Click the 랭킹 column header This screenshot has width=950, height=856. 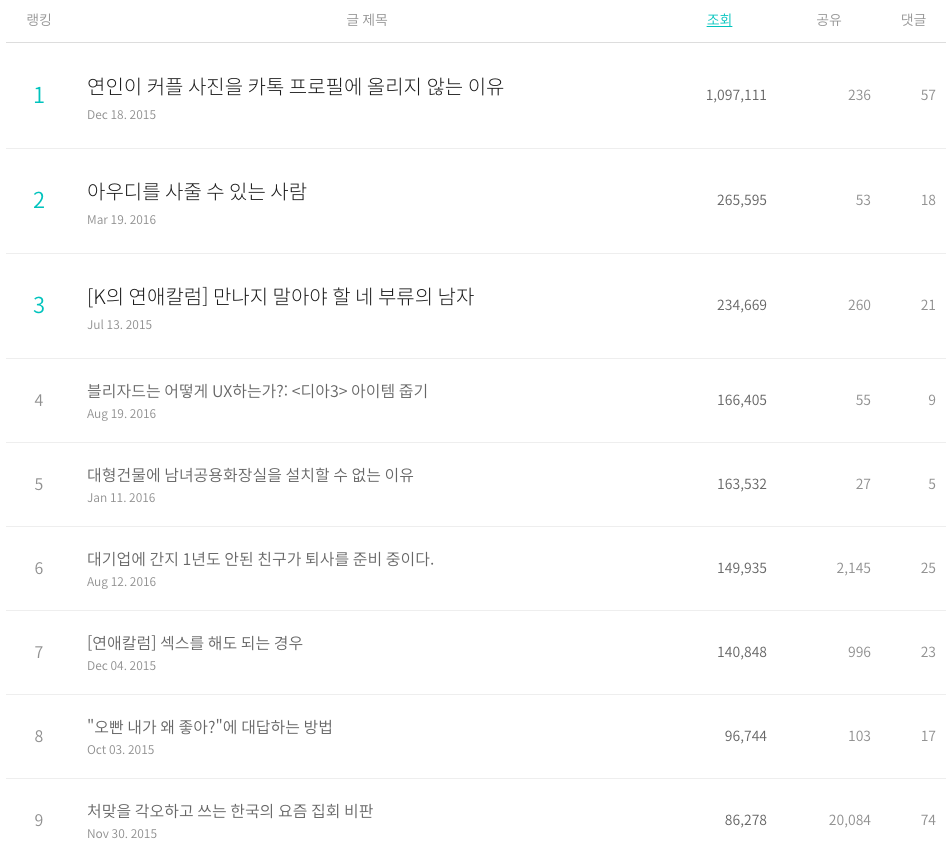point(39,20)
